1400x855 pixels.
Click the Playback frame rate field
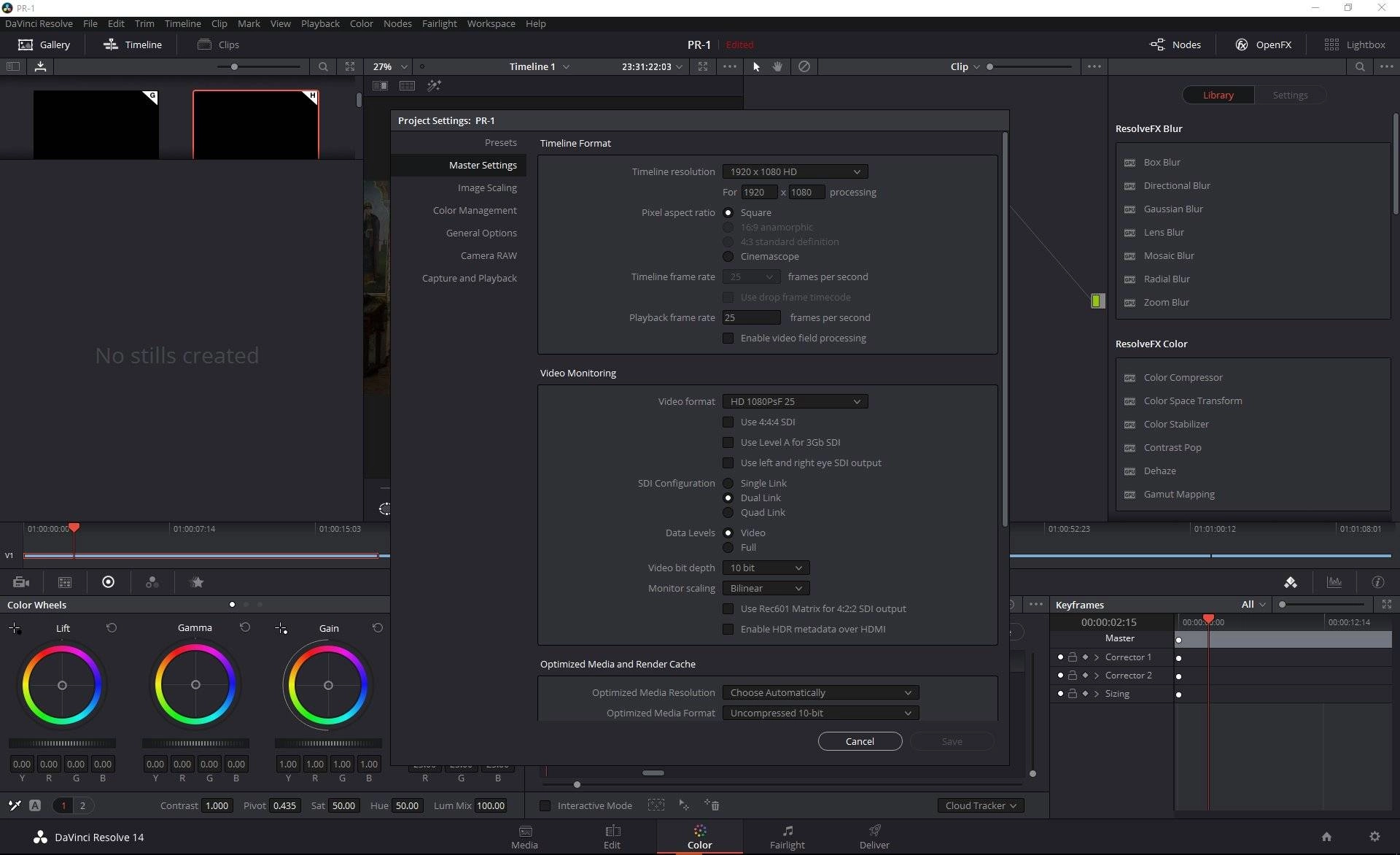click(752, 317)
